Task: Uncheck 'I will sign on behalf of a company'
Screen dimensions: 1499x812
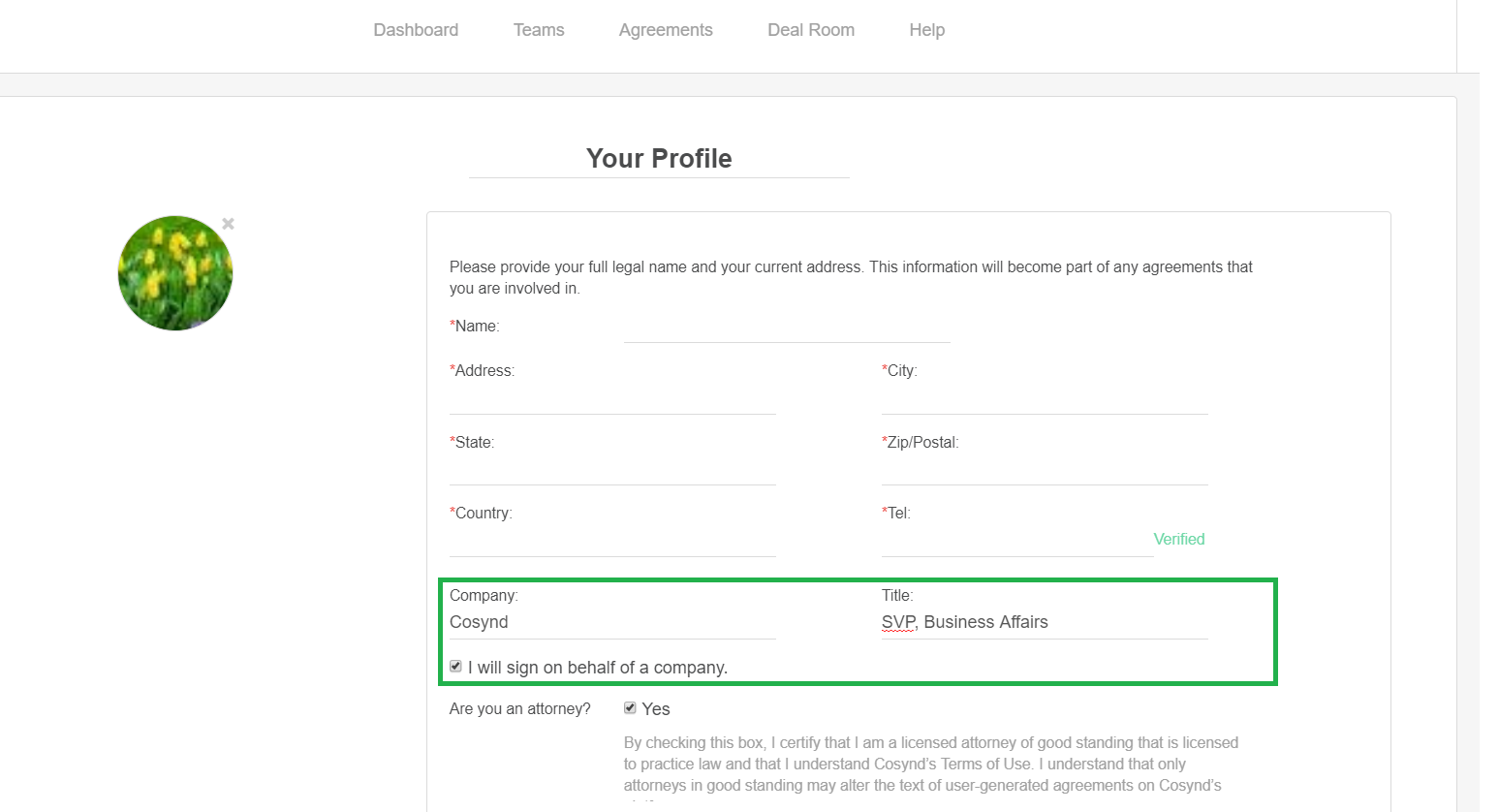Action: 455,667
